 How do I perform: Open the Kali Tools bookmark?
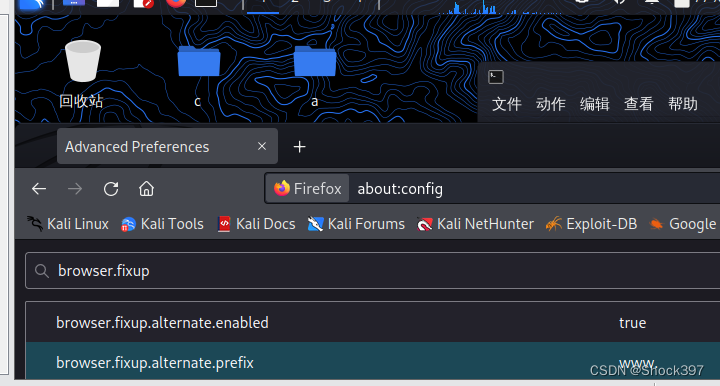pos(162,224)
